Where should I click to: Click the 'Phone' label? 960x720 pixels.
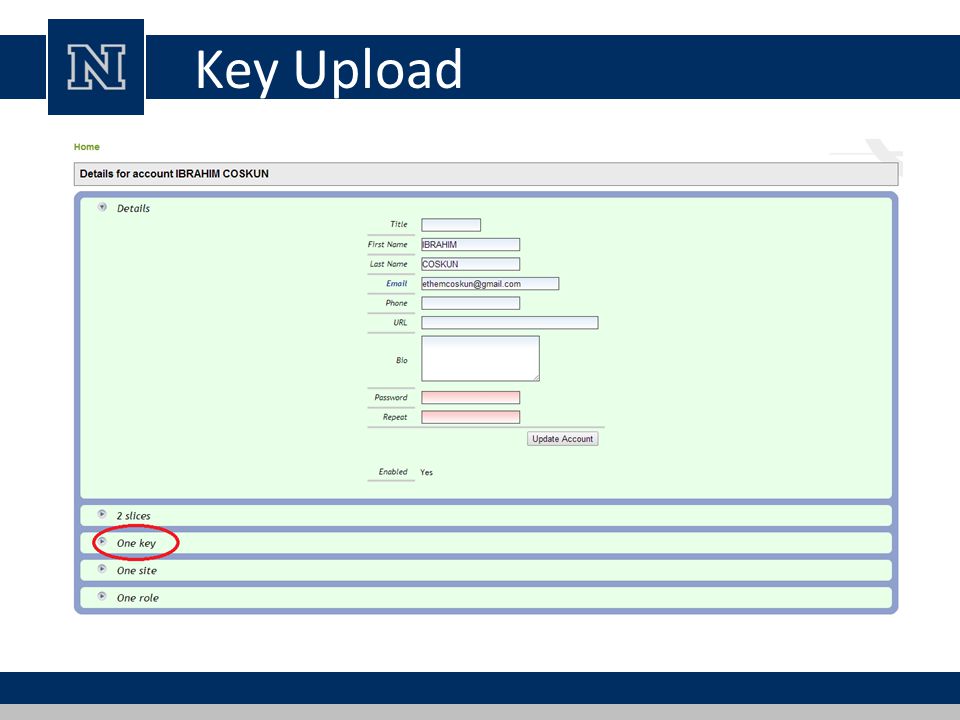pyautogui.click(x=396, y=303)
